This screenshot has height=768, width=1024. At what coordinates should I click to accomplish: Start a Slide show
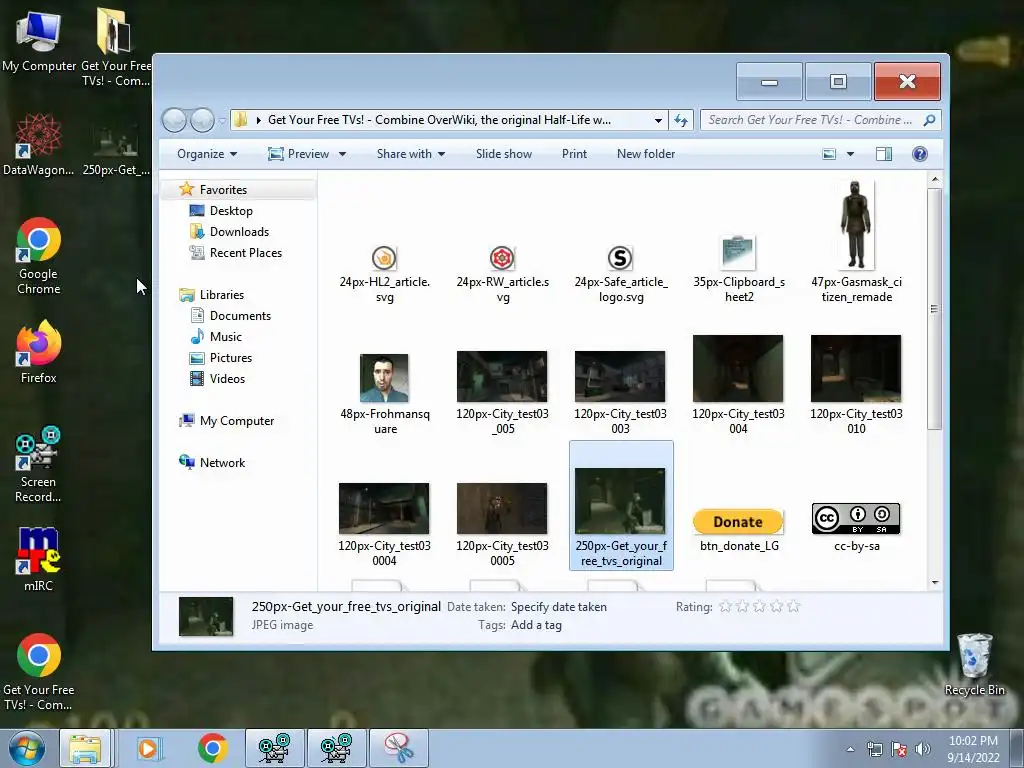(x=504, y=154)
